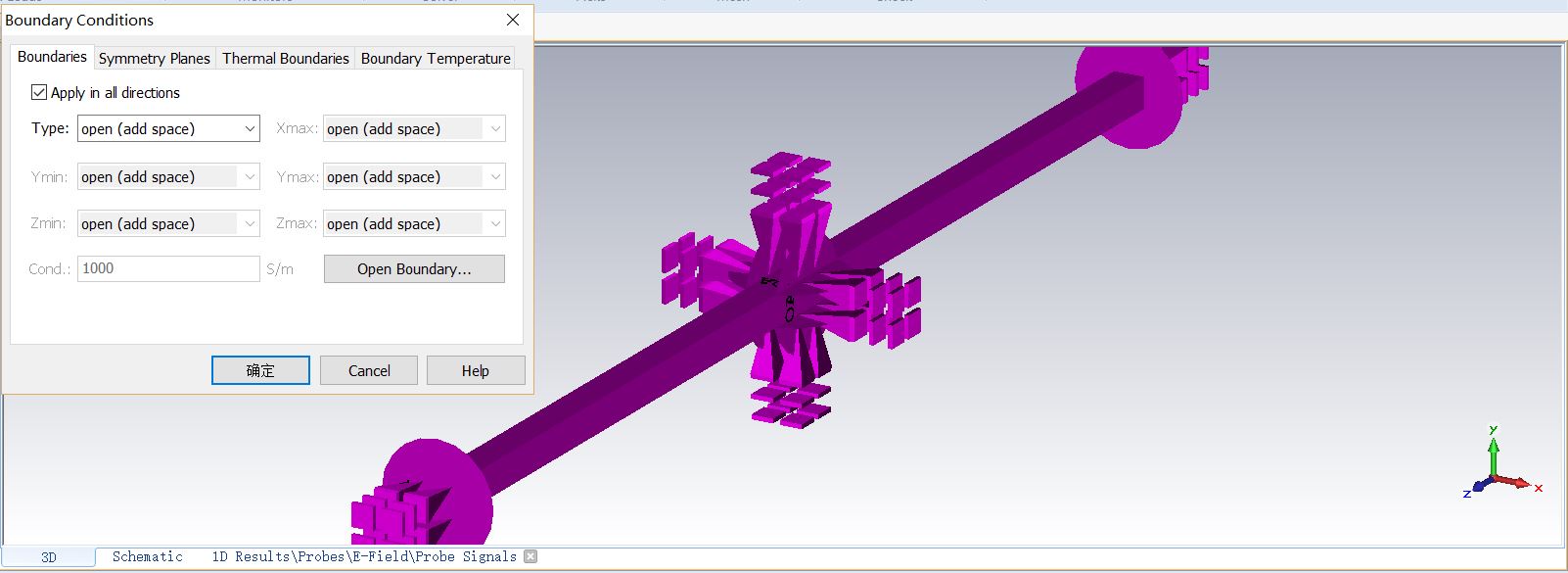Image resolution: width=1568 pixels, height=573 pixels.
Task: Switch to the 3D view tab
Action: 49,557
